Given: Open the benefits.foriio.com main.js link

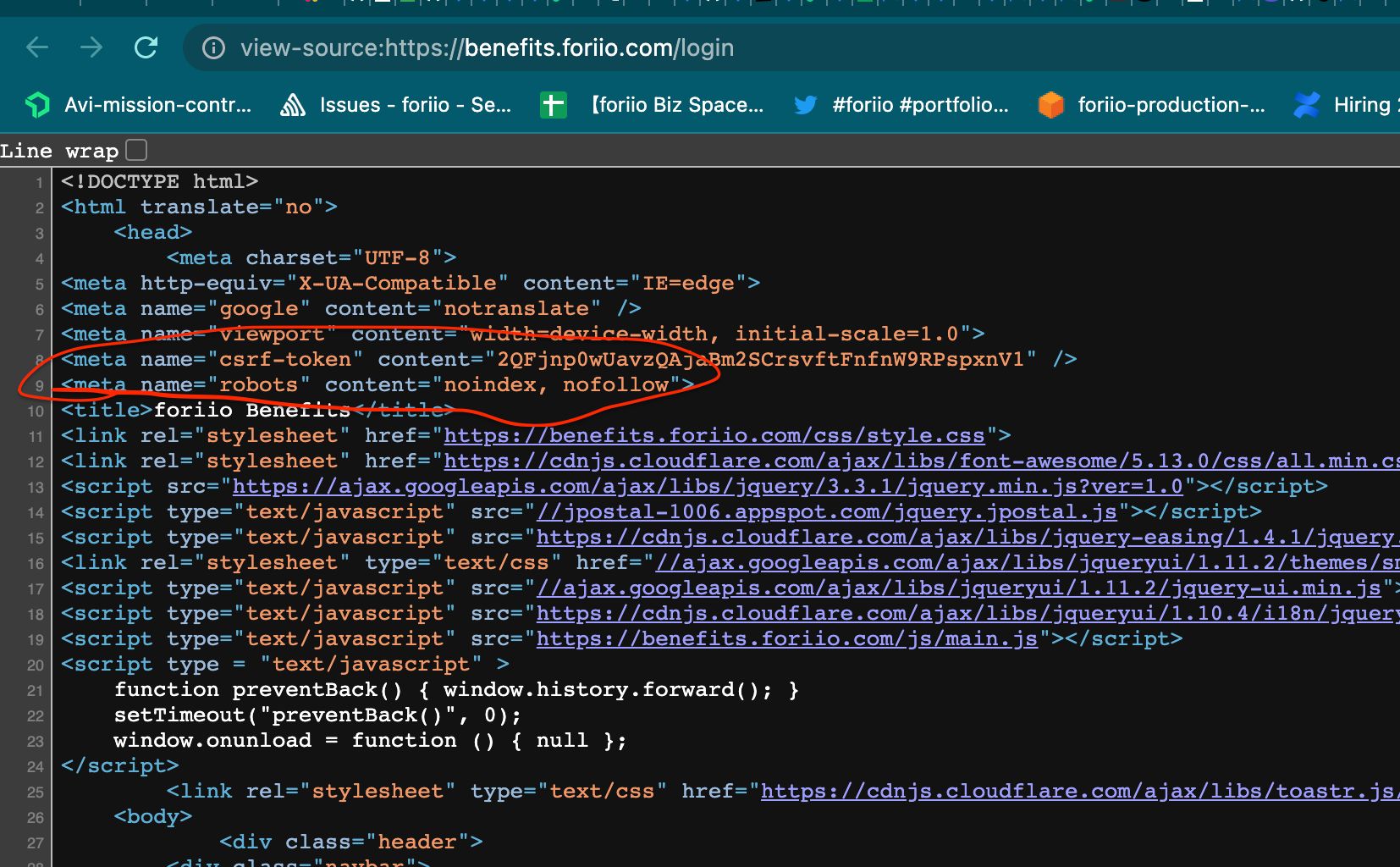Looking at the screenshot, I should (786, 639).
